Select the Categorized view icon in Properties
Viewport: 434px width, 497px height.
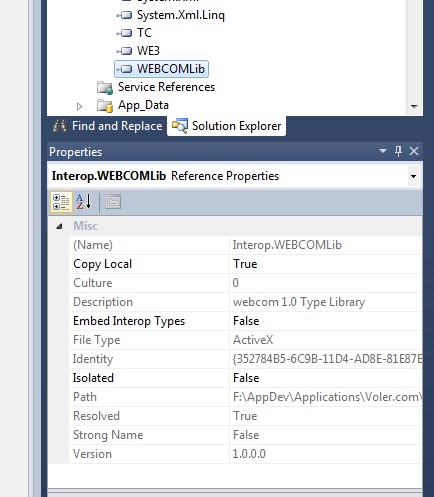pos(61,202)
